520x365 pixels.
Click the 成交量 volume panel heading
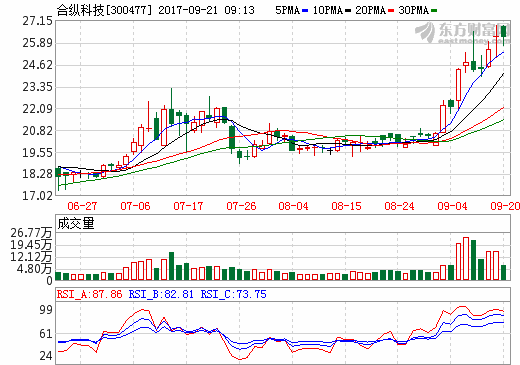(x=76, y=223)
